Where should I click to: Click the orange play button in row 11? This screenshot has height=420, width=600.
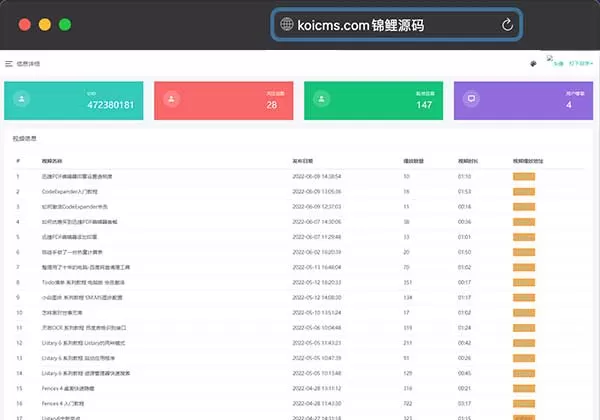pyautogui.click(x=524, y=328)
